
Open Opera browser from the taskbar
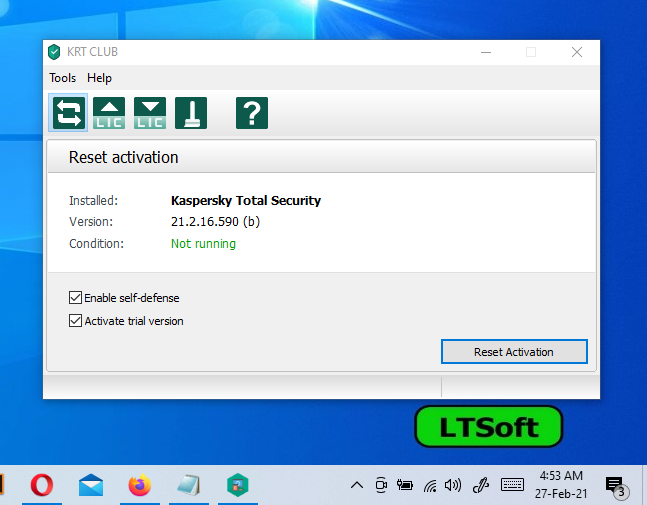[42, 485]
